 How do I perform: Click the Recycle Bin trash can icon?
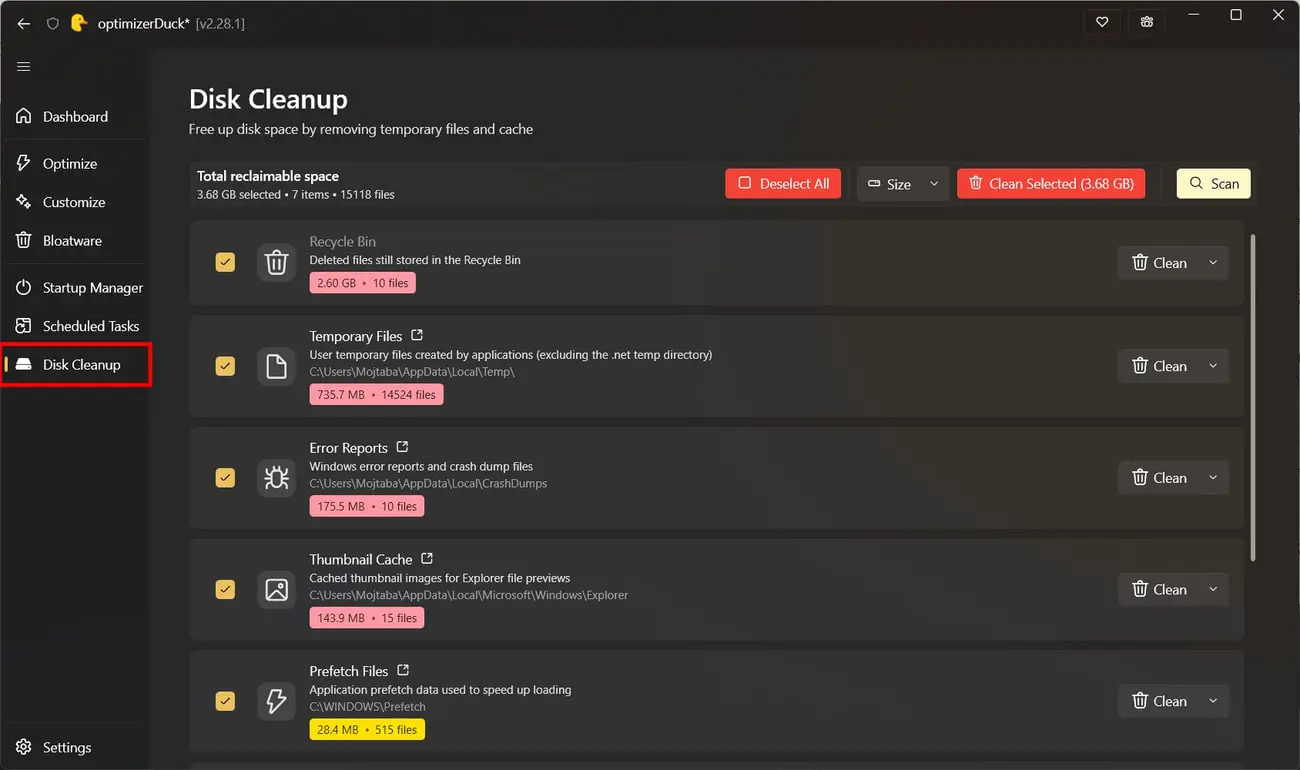(276, 262)
